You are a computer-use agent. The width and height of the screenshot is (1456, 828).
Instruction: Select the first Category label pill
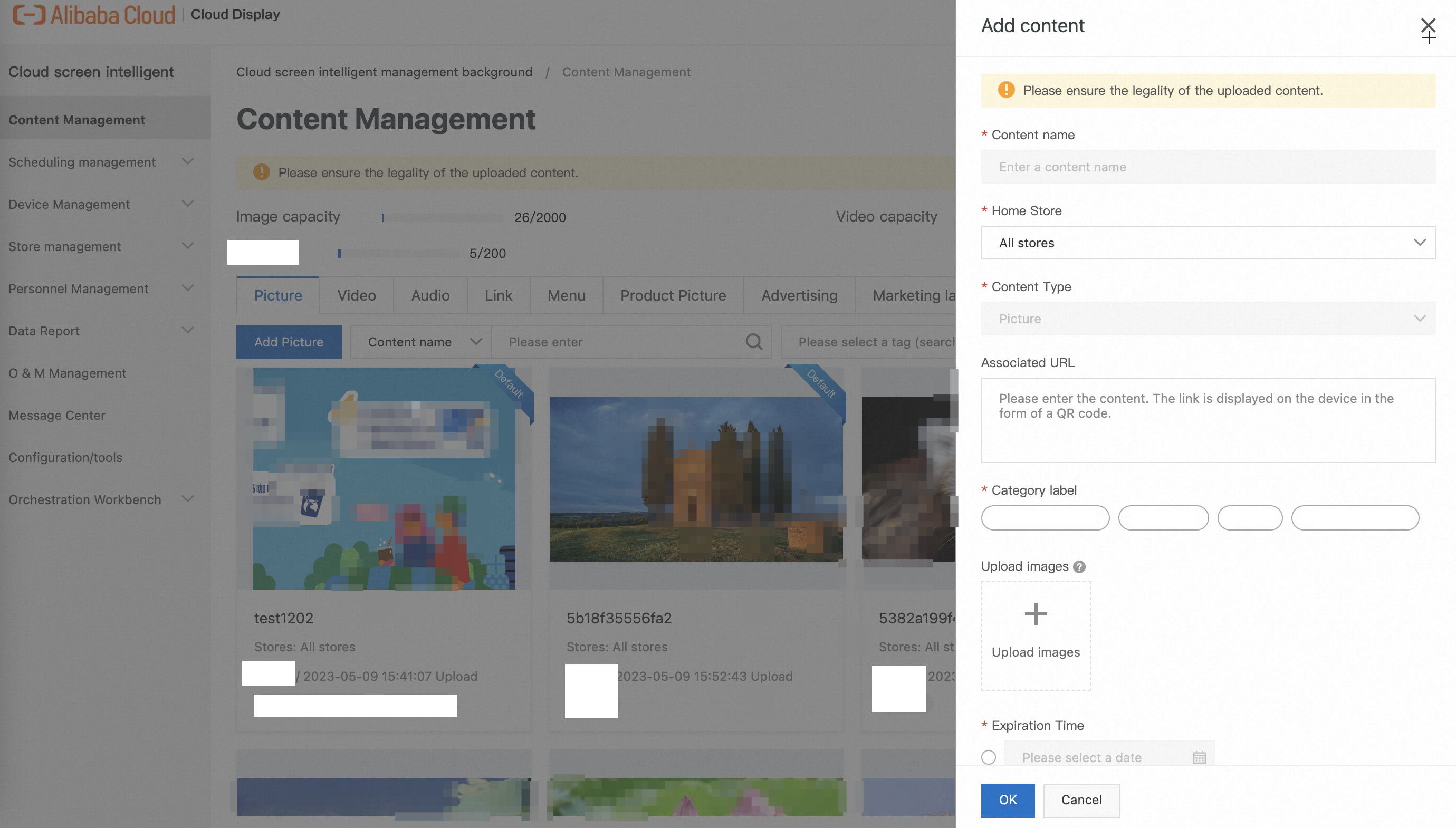click(x=1046, y=517)
